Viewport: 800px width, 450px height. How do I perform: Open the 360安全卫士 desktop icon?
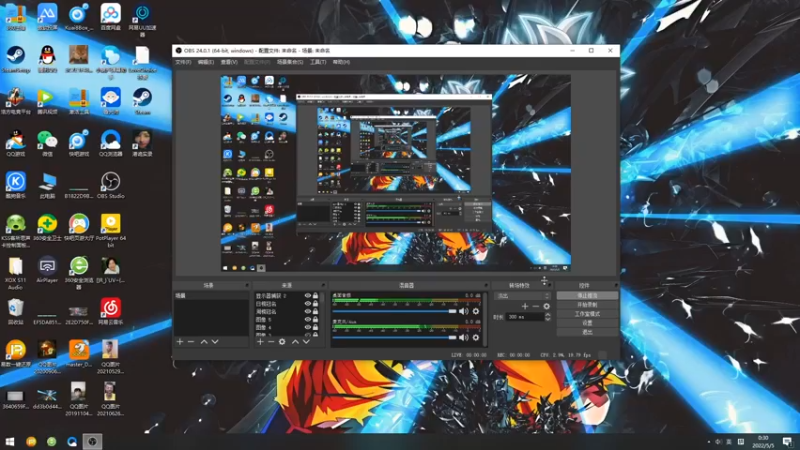(47, 228)
